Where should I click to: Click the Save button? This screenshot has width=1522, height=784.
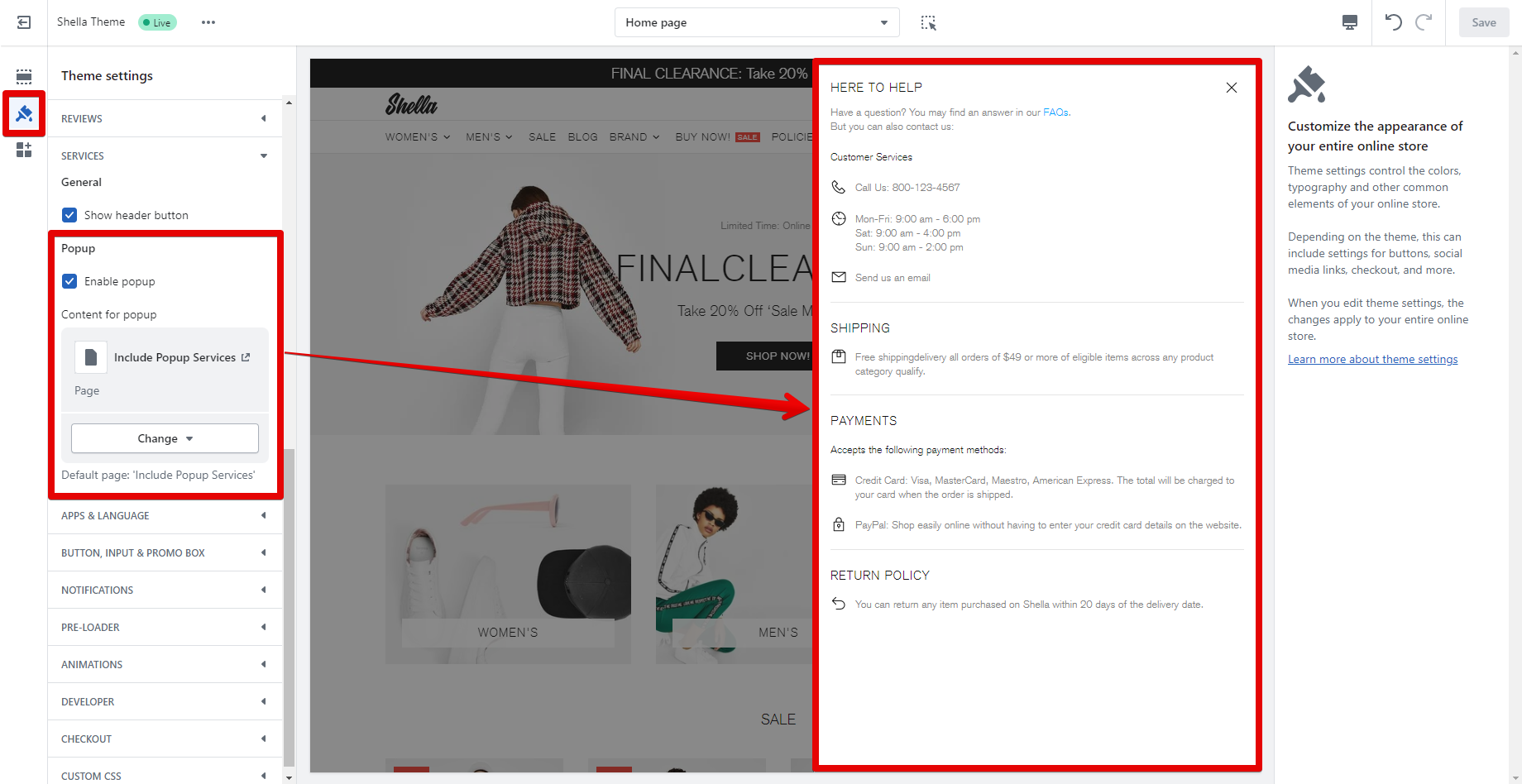1483,22
